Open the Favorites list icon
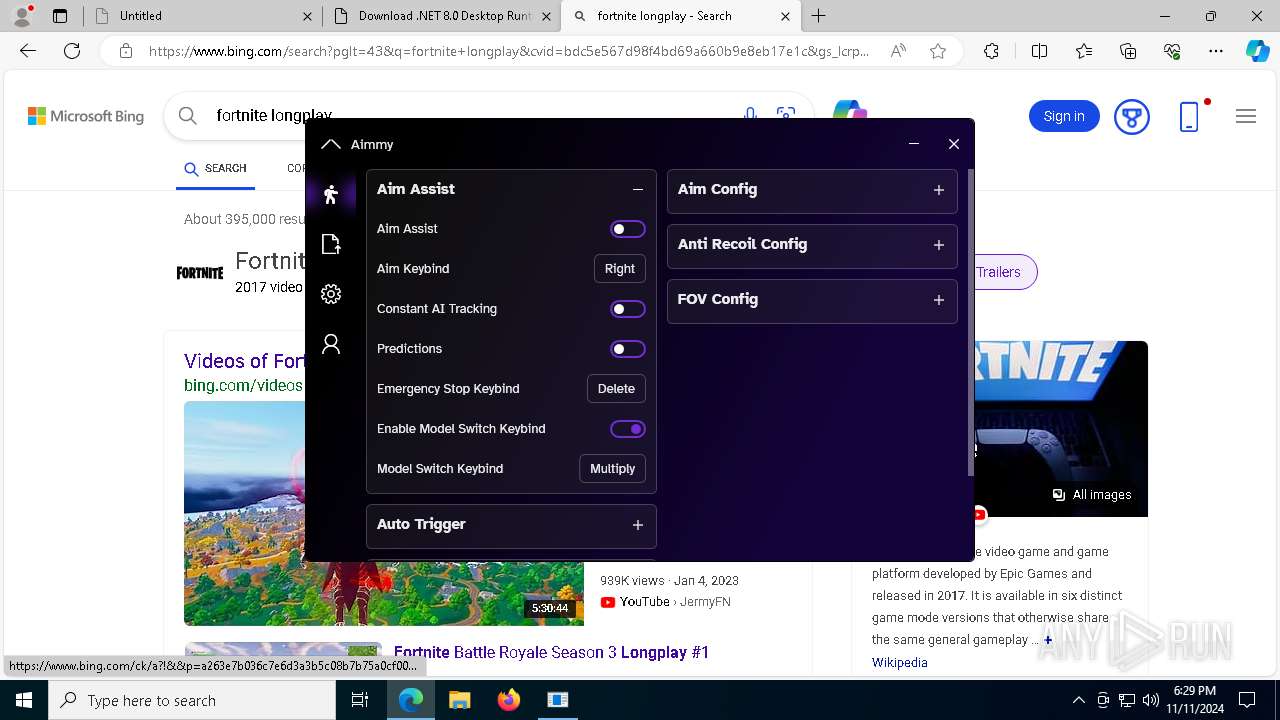The width and height of the screenshot is (1280, 720). tap(1084, 51)
